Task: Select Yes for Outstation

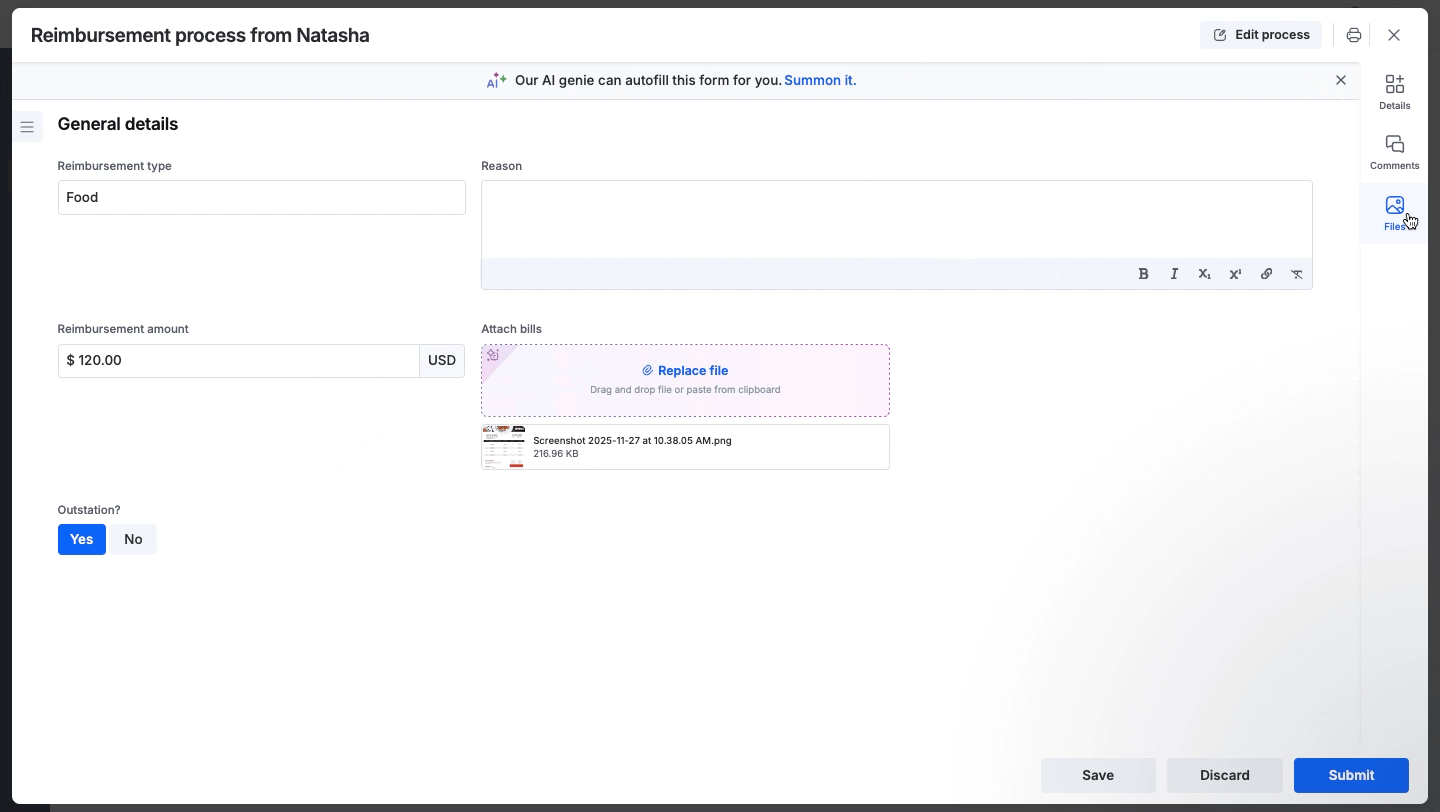Action: click(81, 539)
